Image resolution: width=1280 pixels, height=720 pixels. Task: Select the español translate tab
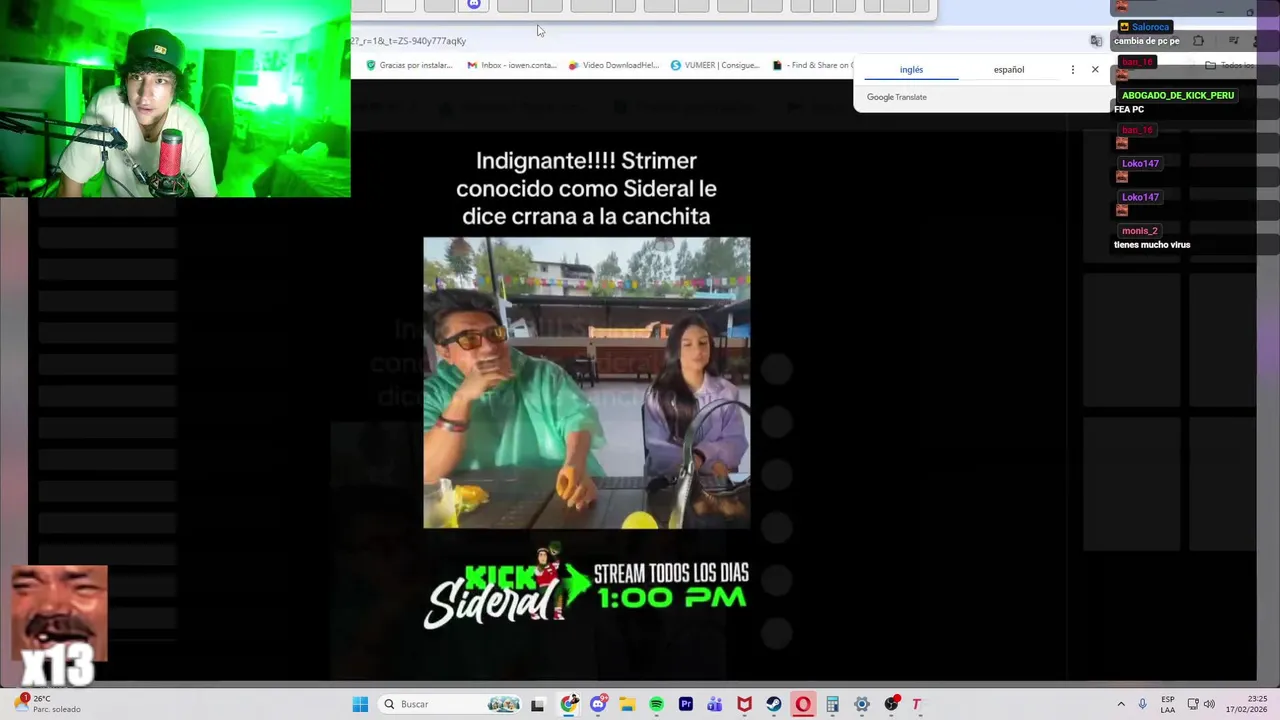click(1008, 70)
